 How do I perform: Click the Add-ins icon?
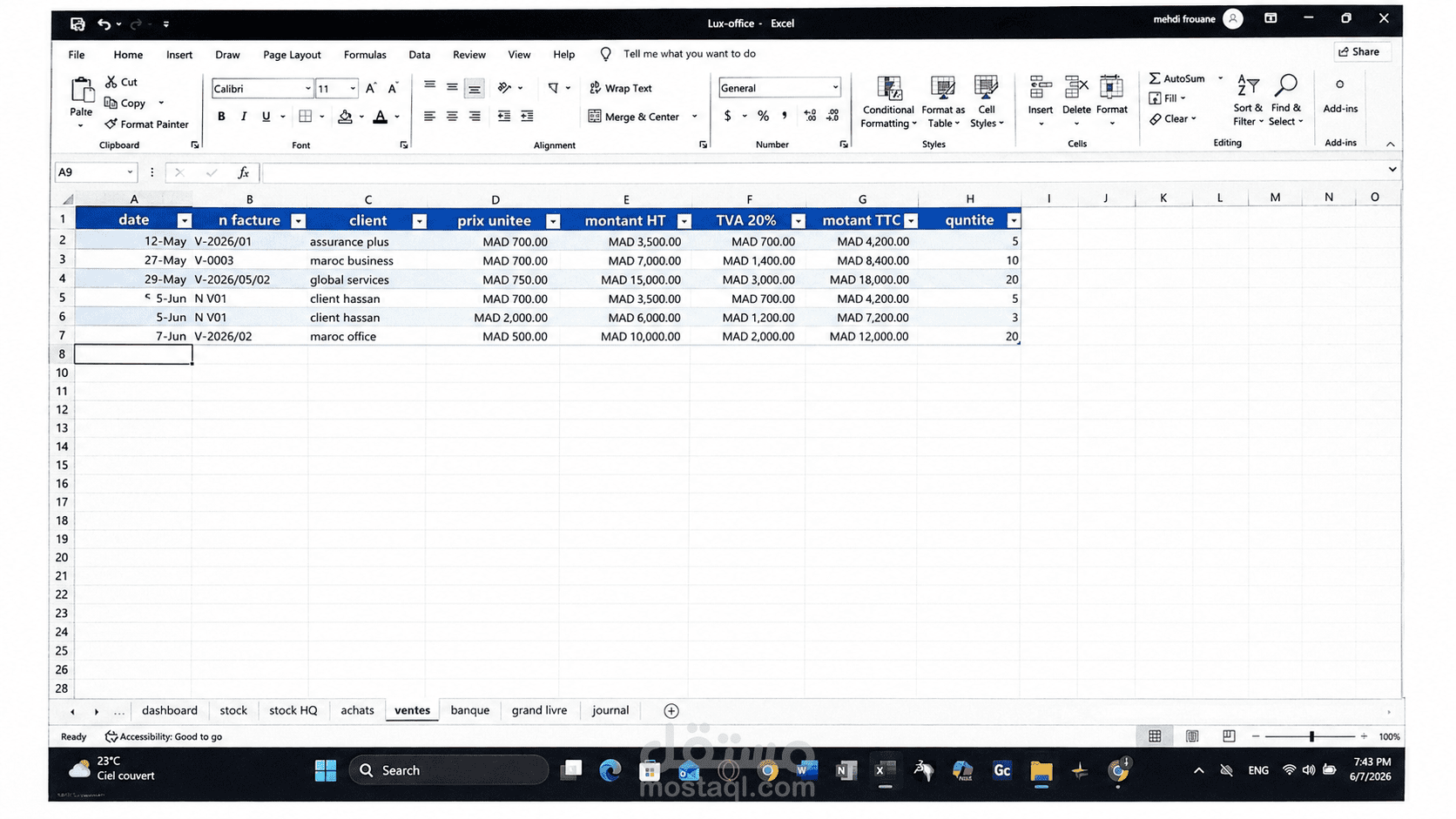[1340, 85]
